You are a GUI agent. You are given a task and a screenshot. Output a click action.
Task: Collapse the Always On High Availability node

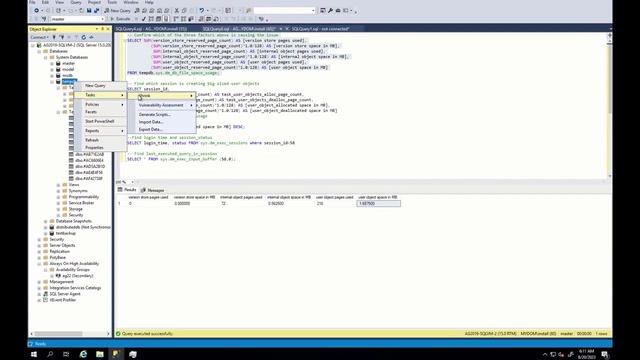[40, 264]
